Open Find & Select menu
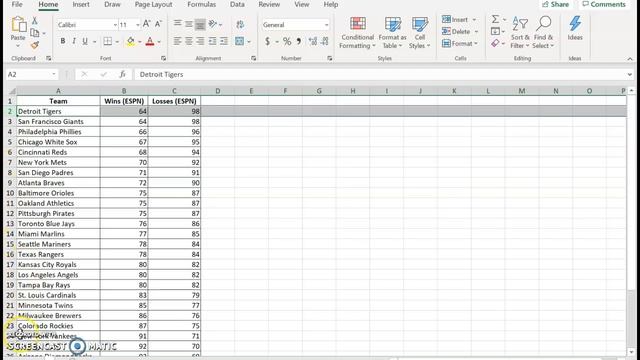This screenshot has height=360, width=640. (x=543, y=33)
